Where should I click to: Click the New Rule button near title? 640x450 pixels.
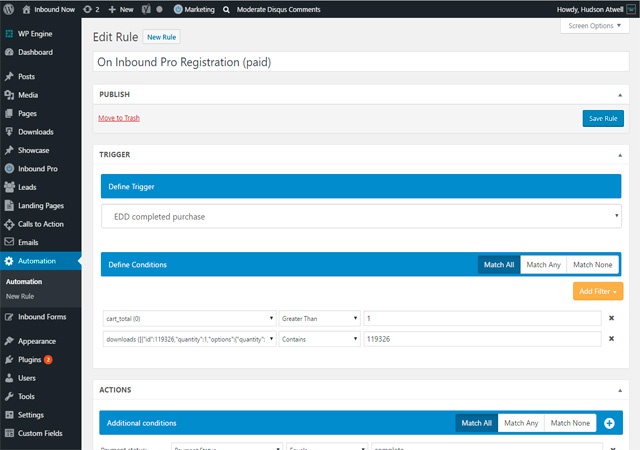[161, 37]
